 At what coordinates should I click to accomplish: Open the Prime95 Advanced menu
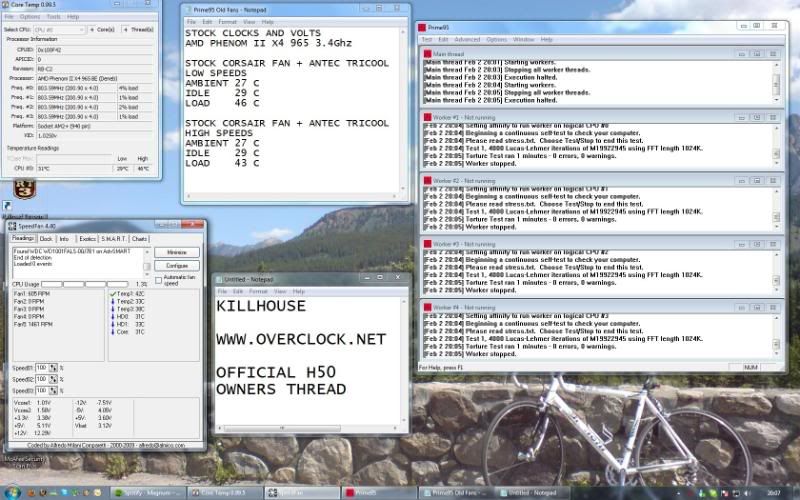(x=467, y=39)
